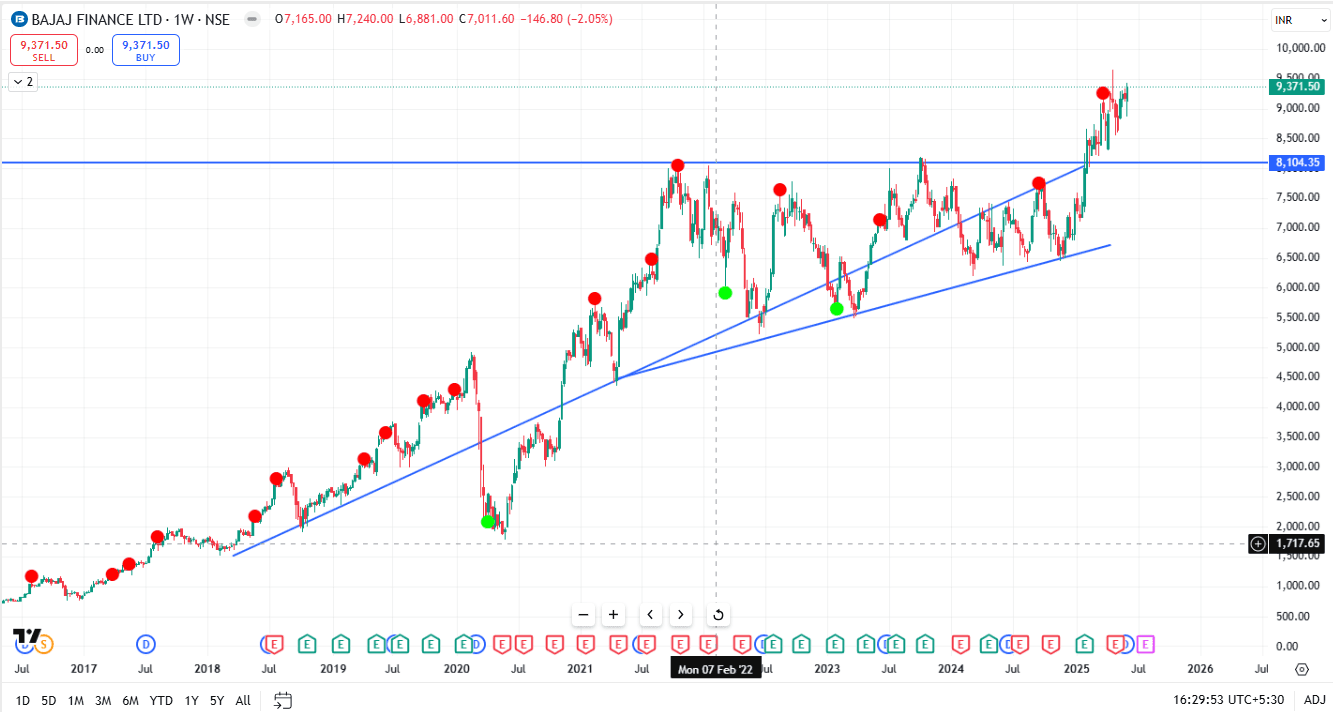Click the TradingView logo on the chart
The width and height of the screenshot is (1333, 712).
click(27, 637)
